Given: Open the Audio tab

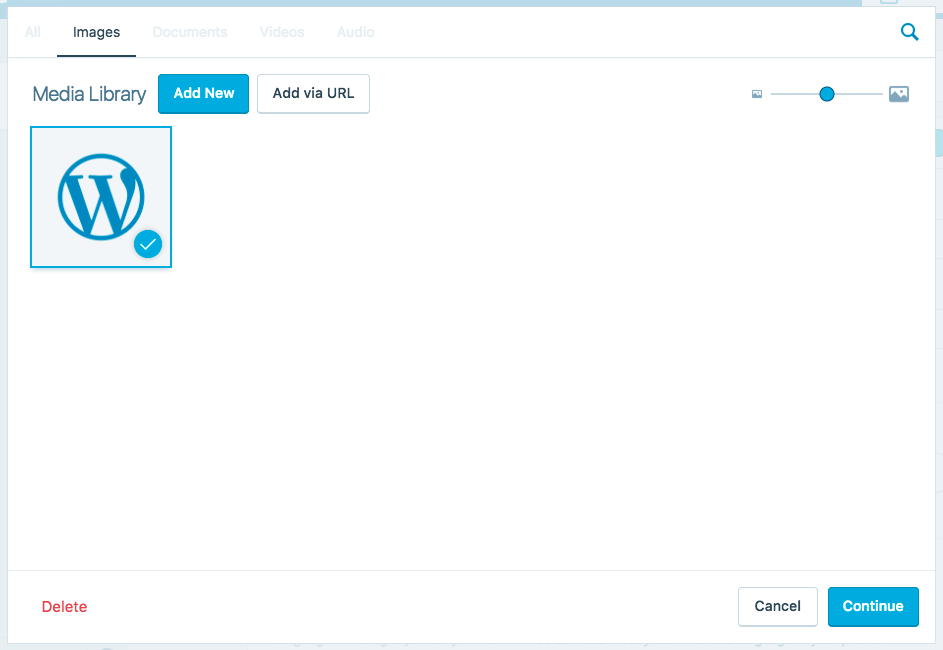Looking at the screenshot, I should point(355,32).
